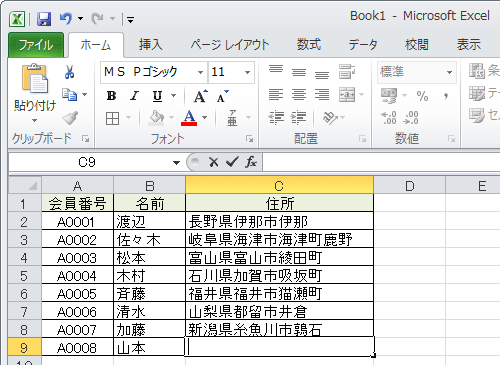
Task: Align text left in the cell
Action: 276,95
